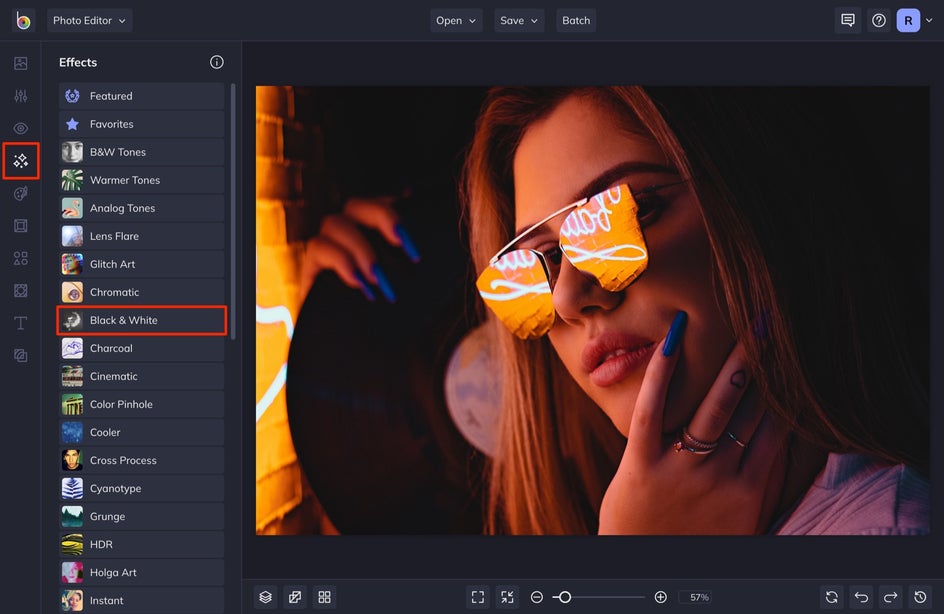Viewport: 944px width, 614px height.
Task: Open the Textures sidebar icon
Action: tap(20, 291)
